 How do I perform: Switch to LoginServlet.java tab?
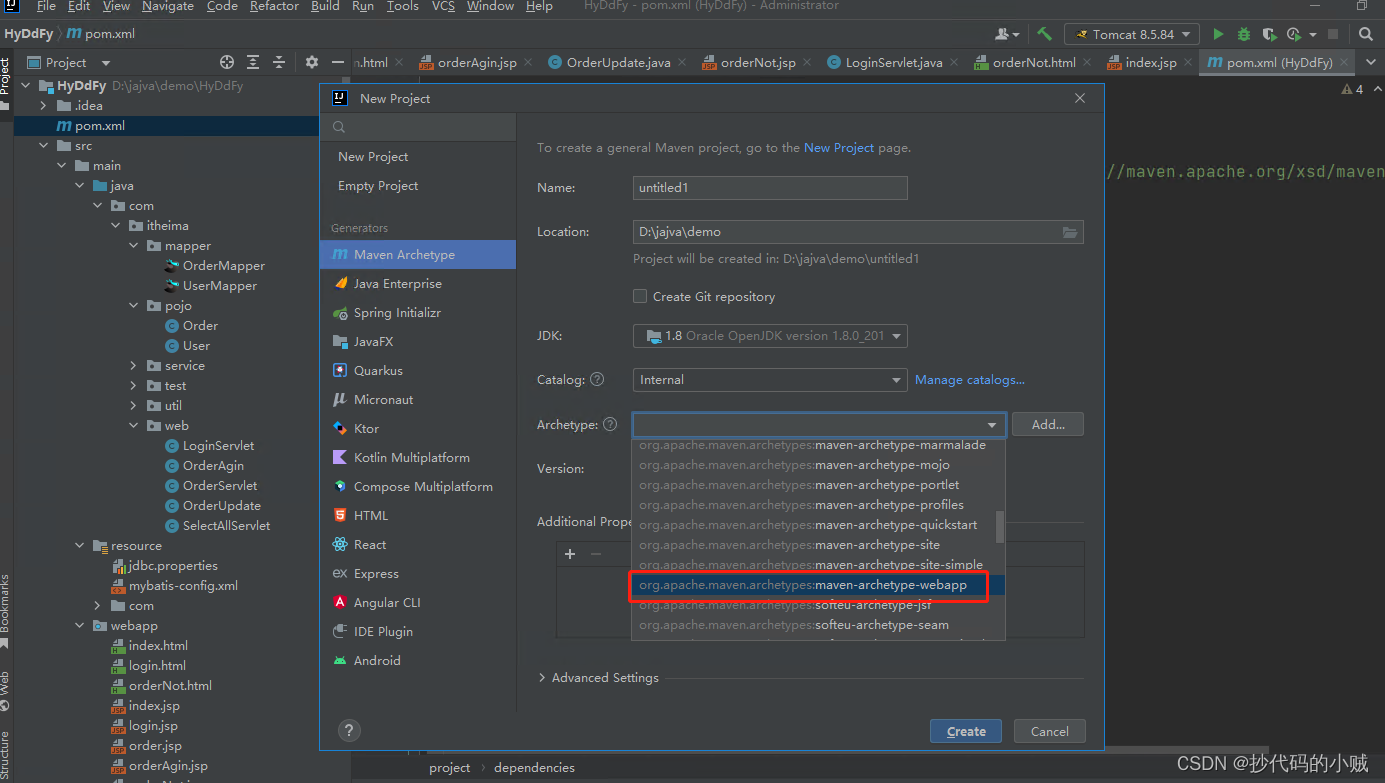[893, 62]
